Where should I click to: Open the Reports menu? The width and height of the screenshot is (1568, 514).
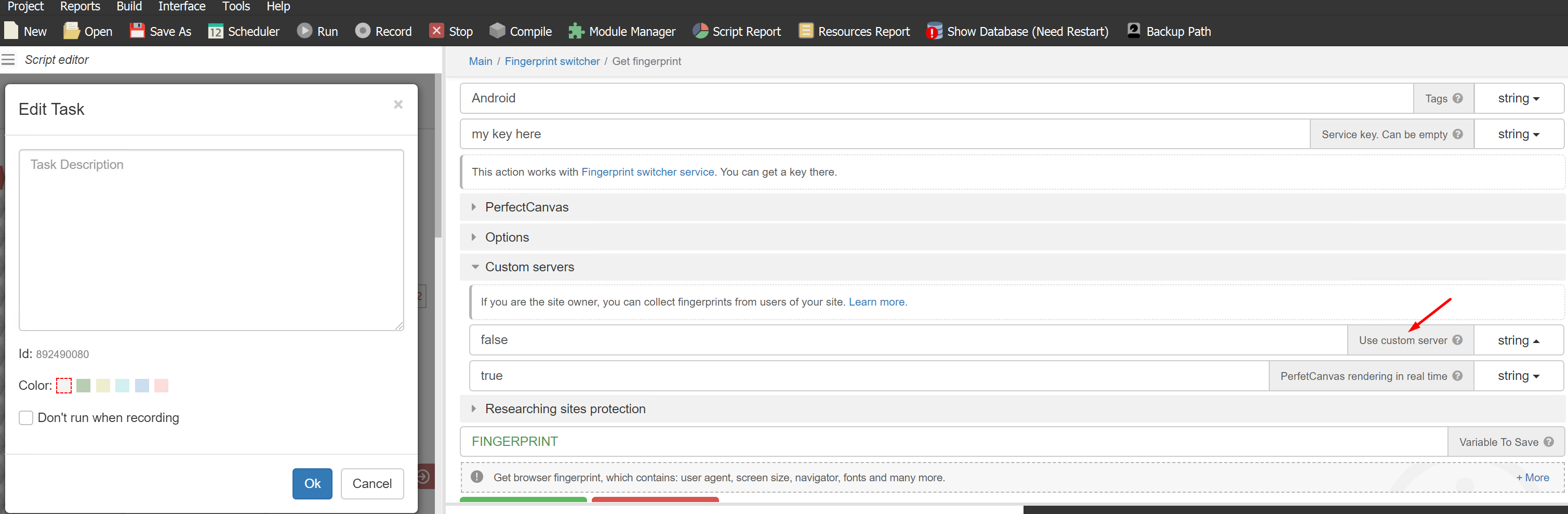[79, 7]
